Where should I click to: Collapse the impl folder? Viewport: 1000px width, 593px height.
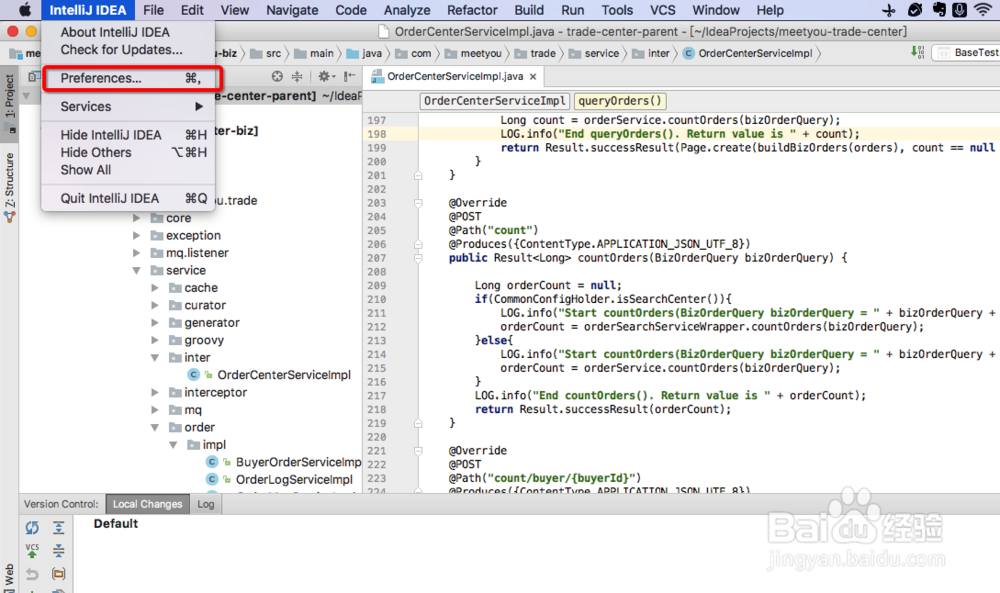pos(173,445)
